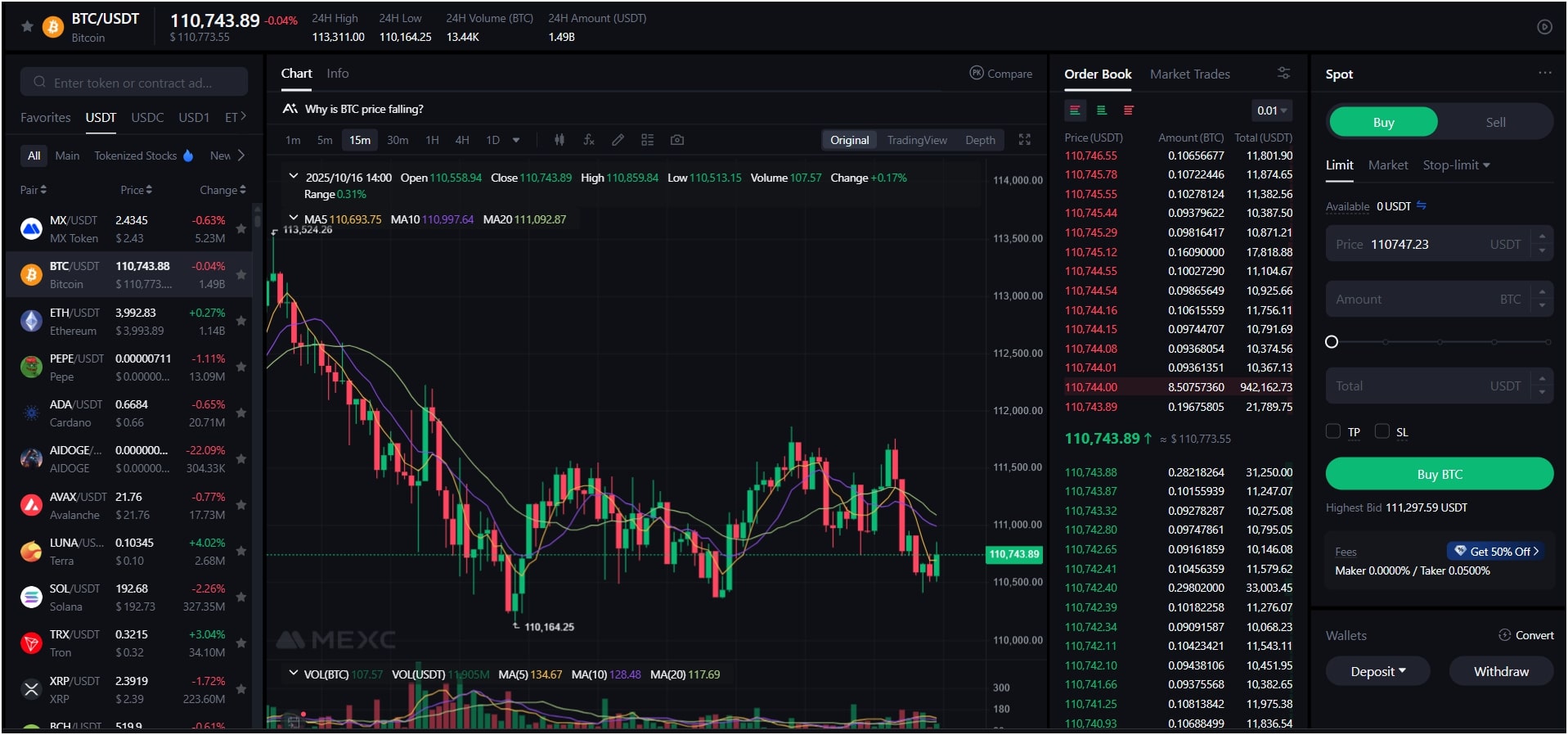Open the LUNA/USDT pair row
Screen dimensions: 1568x735
[x=128, y=552]
